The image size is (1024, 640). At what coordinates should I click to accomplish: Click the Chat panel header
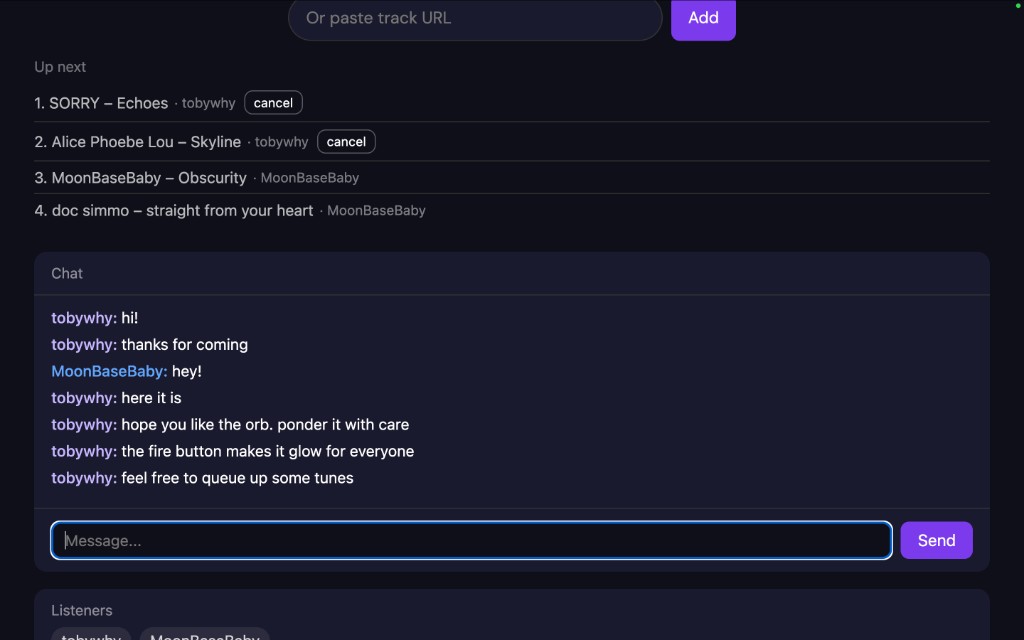click(67, 273)
